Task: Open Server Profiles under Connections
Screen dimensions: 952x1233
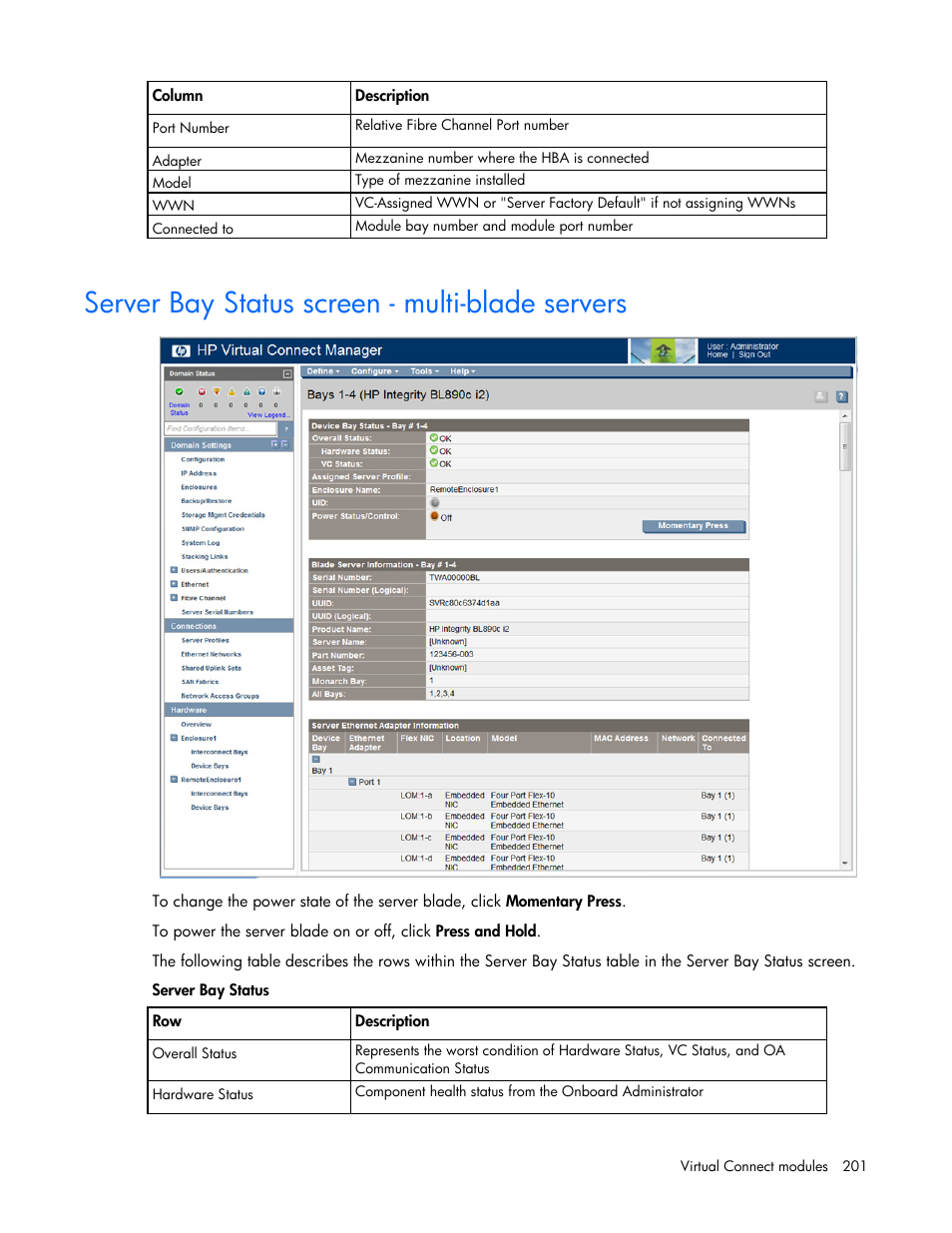Action: click(205, 640)
